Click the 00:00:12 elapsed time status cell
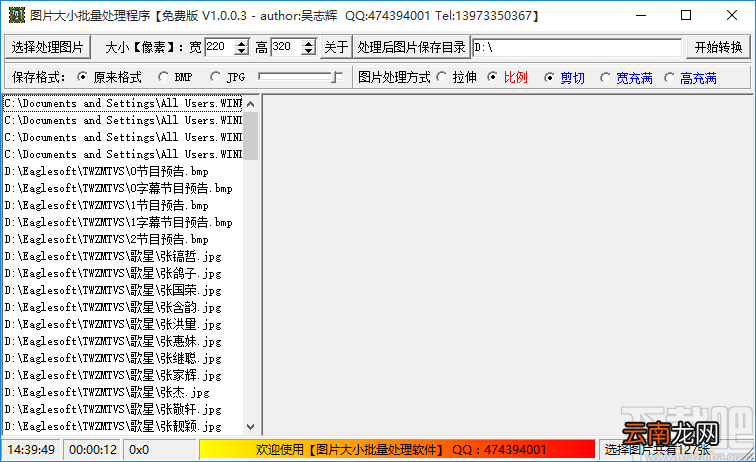756x462 pixels. click(x=93, y=449)
